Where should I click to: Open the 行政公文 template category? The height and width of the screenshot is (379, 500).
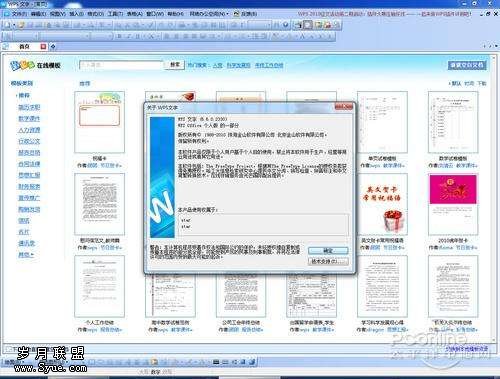[29, 141]
